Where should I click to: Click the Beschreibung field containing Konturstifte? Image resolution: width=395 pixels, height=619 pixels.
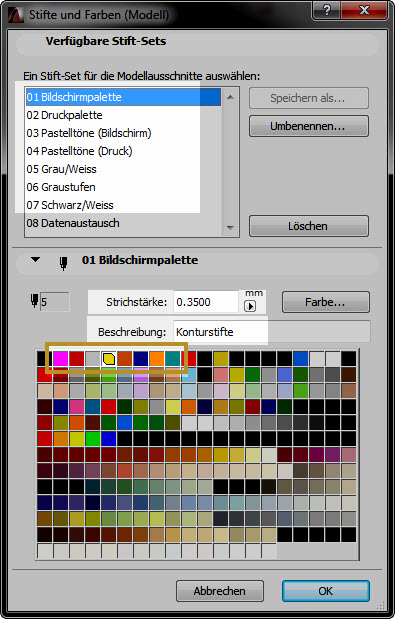[272, 332]
